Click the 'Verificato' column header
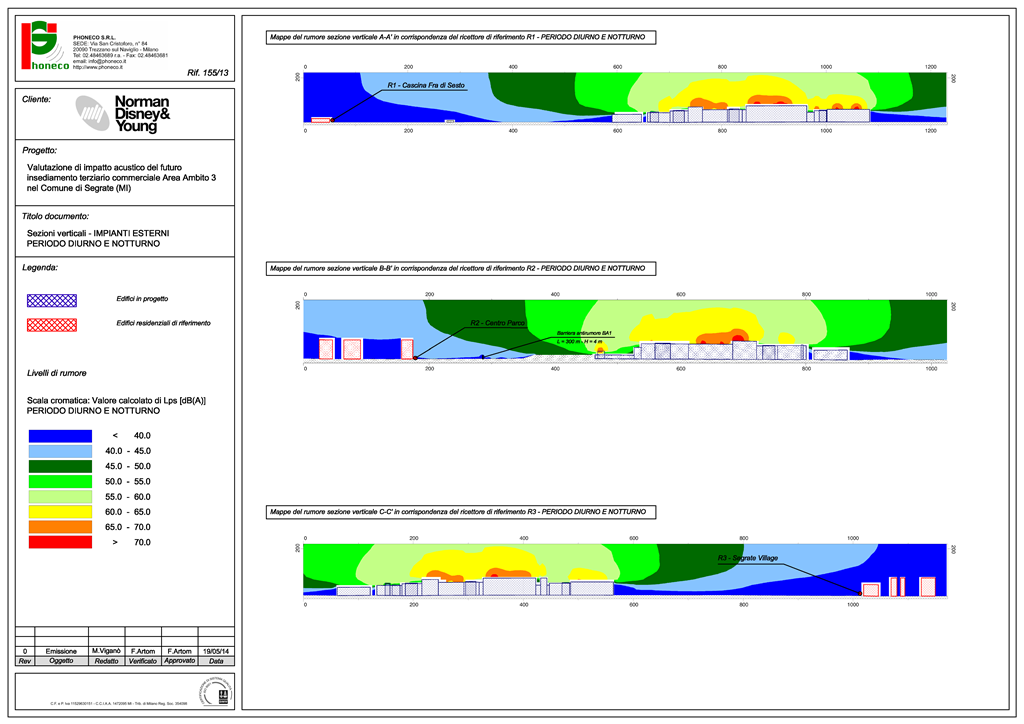The height and width of the screenshot is (724, 1024). click(x=143, y=661)
